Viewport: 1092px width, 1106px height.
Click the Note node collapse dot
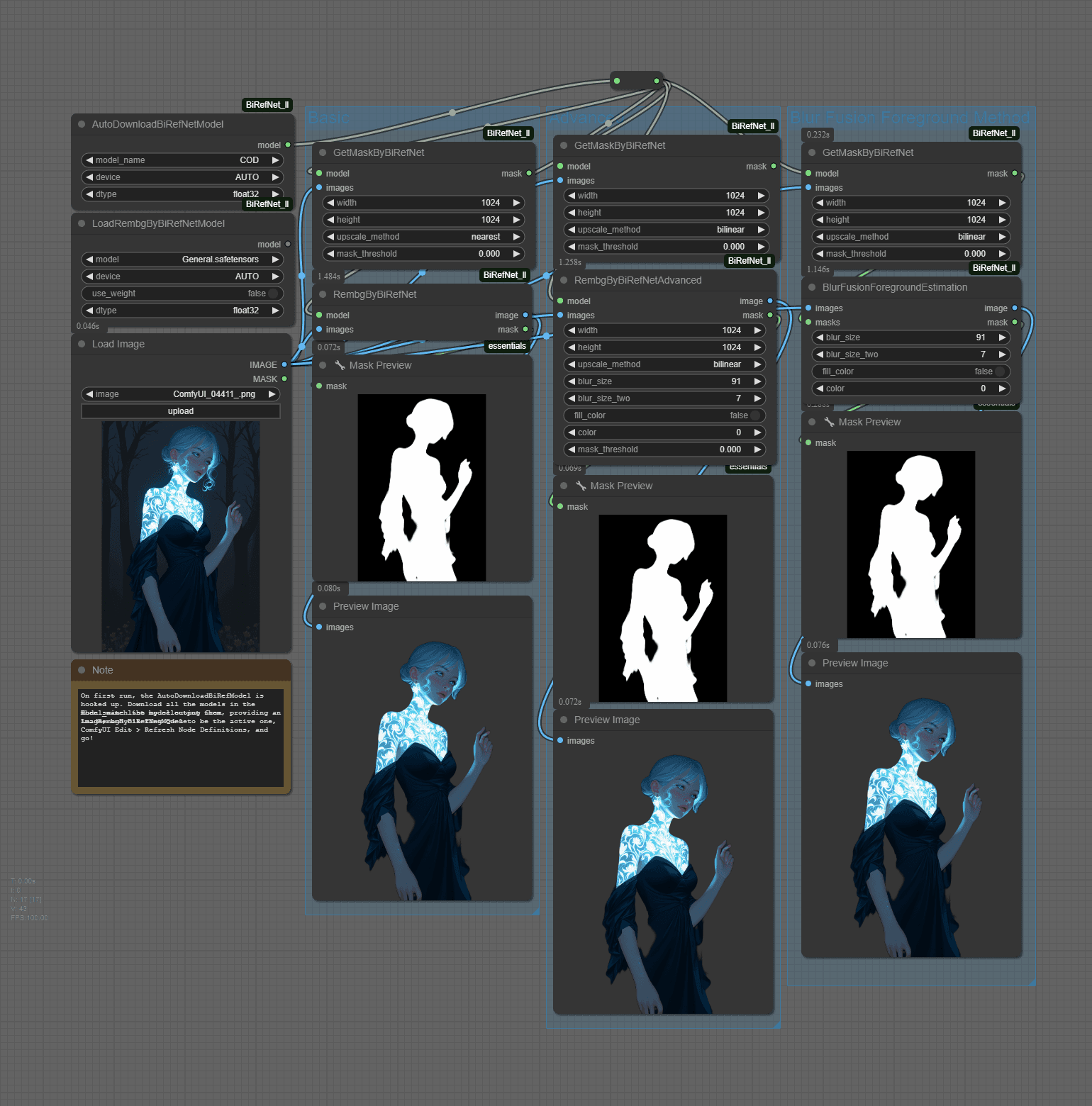point(82,670)
